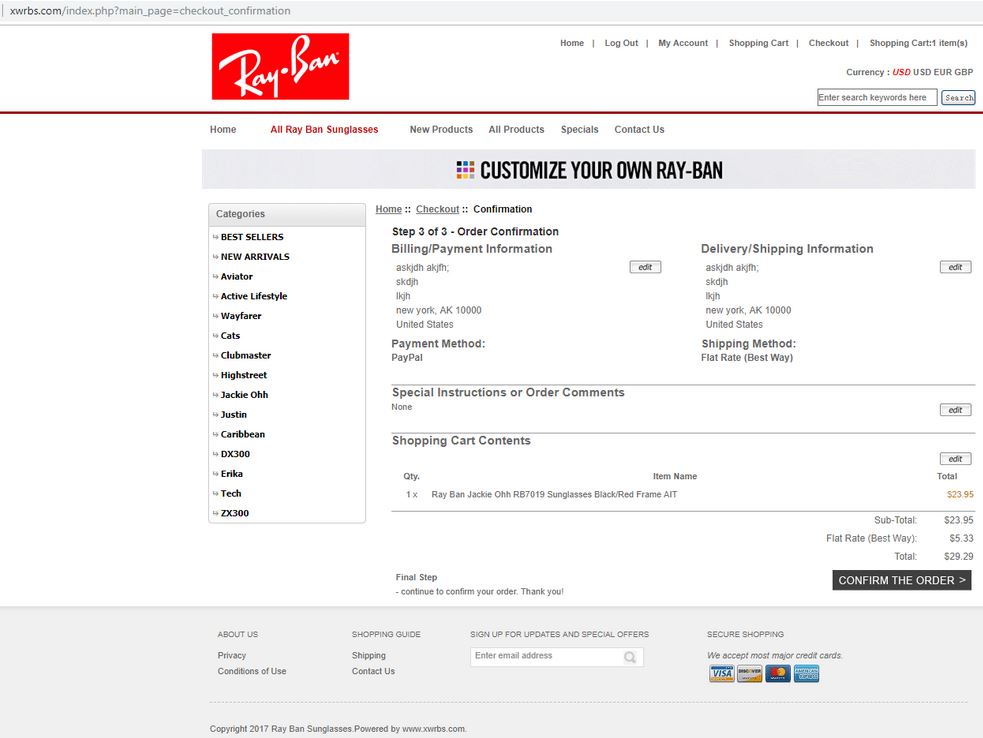983x738 pixels.
Task: Click the Search button
Action: click(958, 98)
